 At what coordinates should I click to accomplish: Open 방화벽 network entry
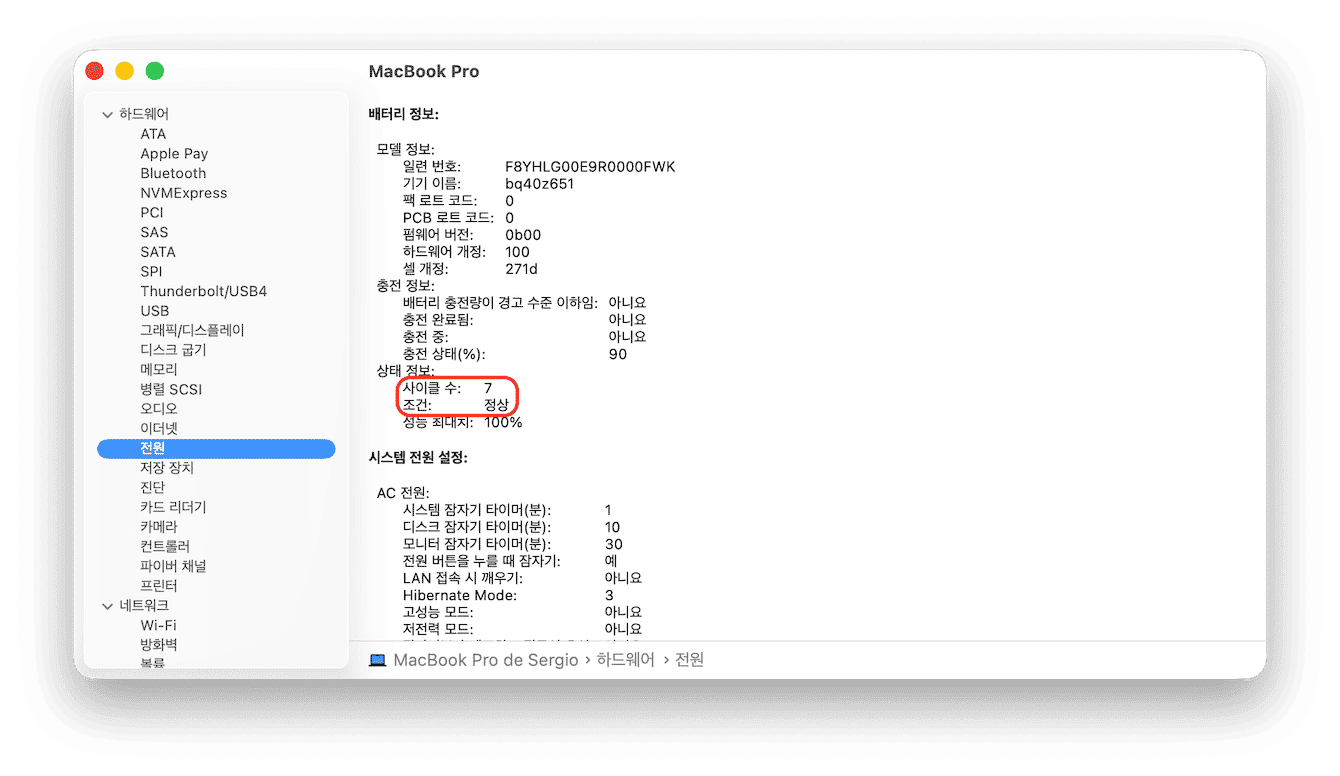point(159,645)
